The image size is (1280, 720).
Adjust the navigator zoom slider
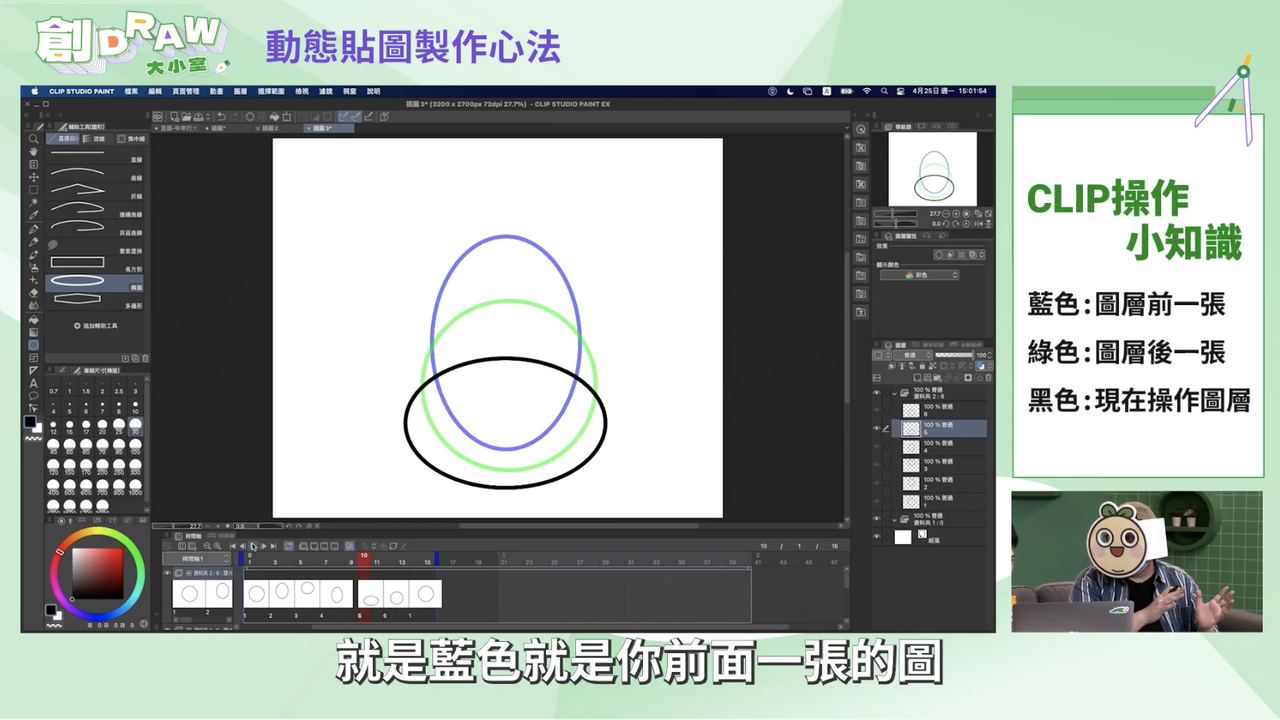pos(898,213)
